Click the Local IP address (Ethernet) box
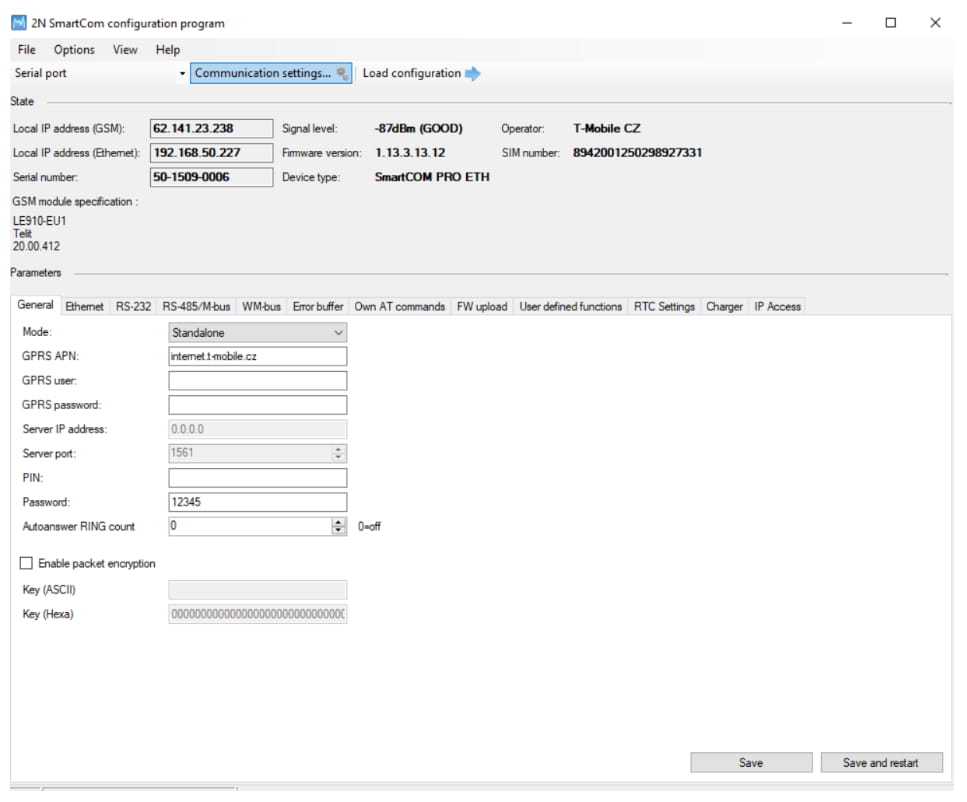 coord(212,153)
